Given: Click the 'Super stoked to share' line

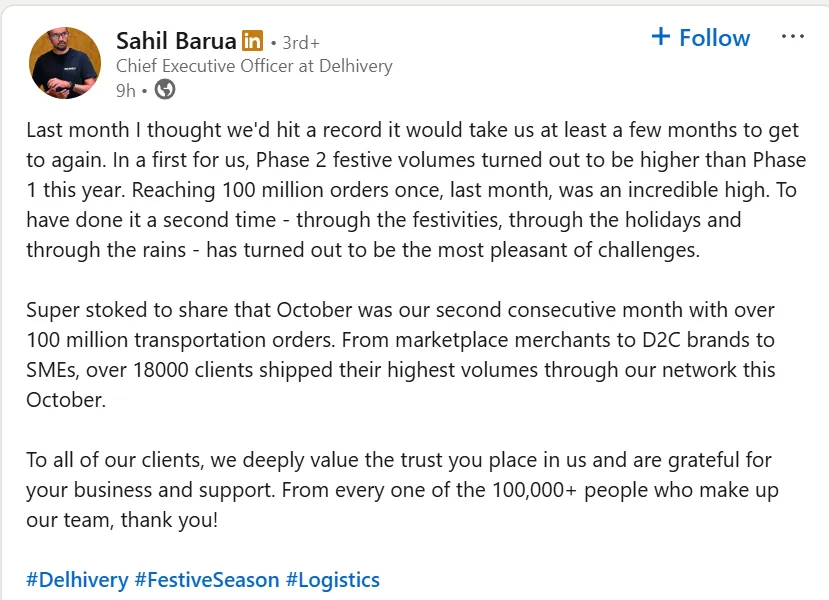Looking at the screenshot, I should [122, 310].
